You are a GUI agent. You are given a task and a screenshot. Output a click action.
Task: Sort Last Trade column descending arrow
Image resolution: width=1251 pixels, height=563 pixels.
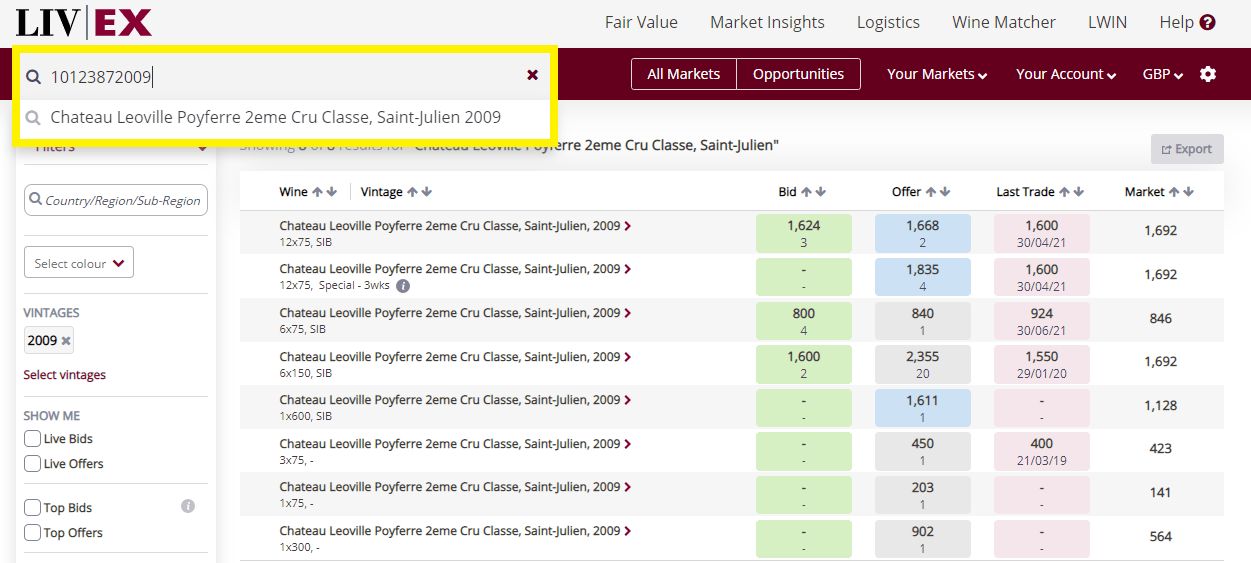pyautogui.click(x=1078, y=192)
